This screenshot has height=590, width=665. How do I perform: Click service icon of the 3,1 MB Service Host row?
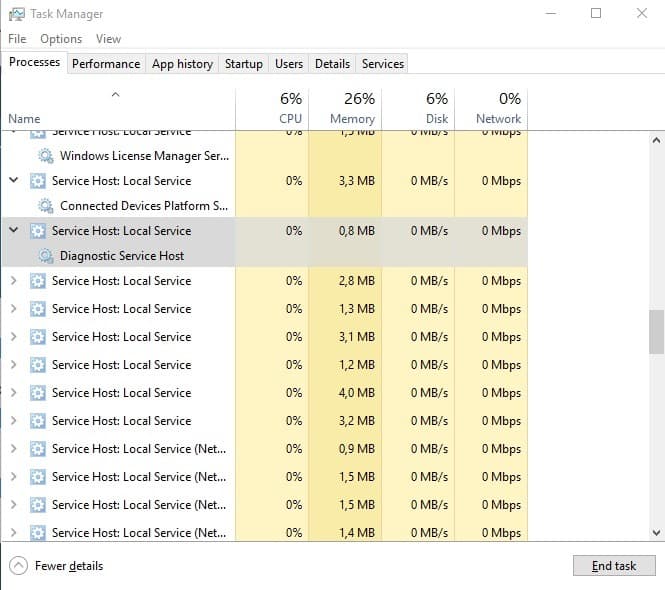click(x=38, y=337)
